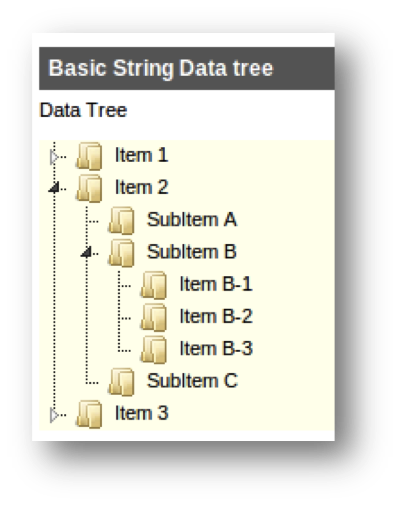Click the folder icon beside SubItem B
The width and height of the screenshot is (399, 506).
click(x=122, y=253)
